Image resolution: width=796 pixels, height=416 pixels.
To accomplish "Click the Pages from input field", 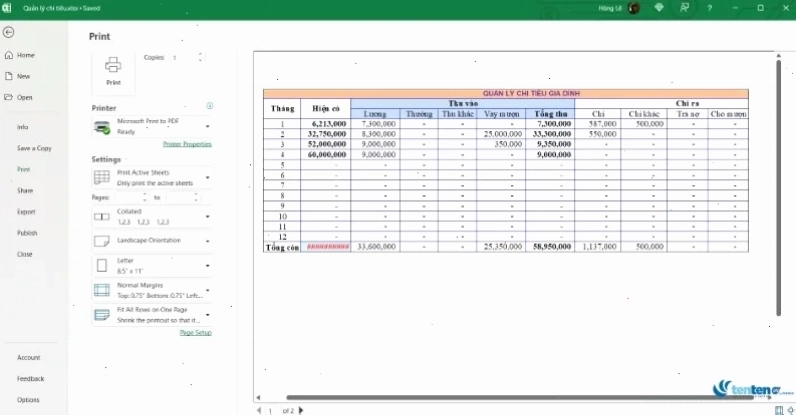I will click(x=130, y=198).
